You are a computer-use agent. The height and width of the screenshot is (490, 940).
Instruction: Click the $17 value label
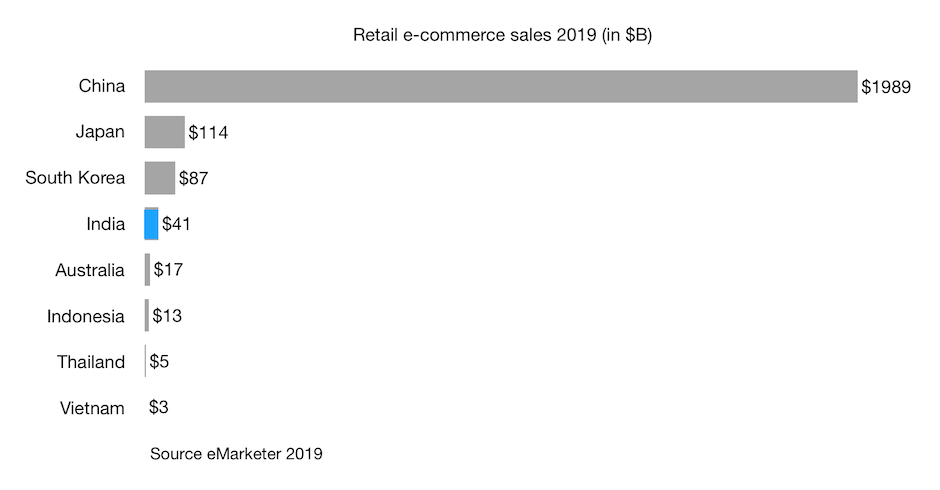tap(168, 269)
